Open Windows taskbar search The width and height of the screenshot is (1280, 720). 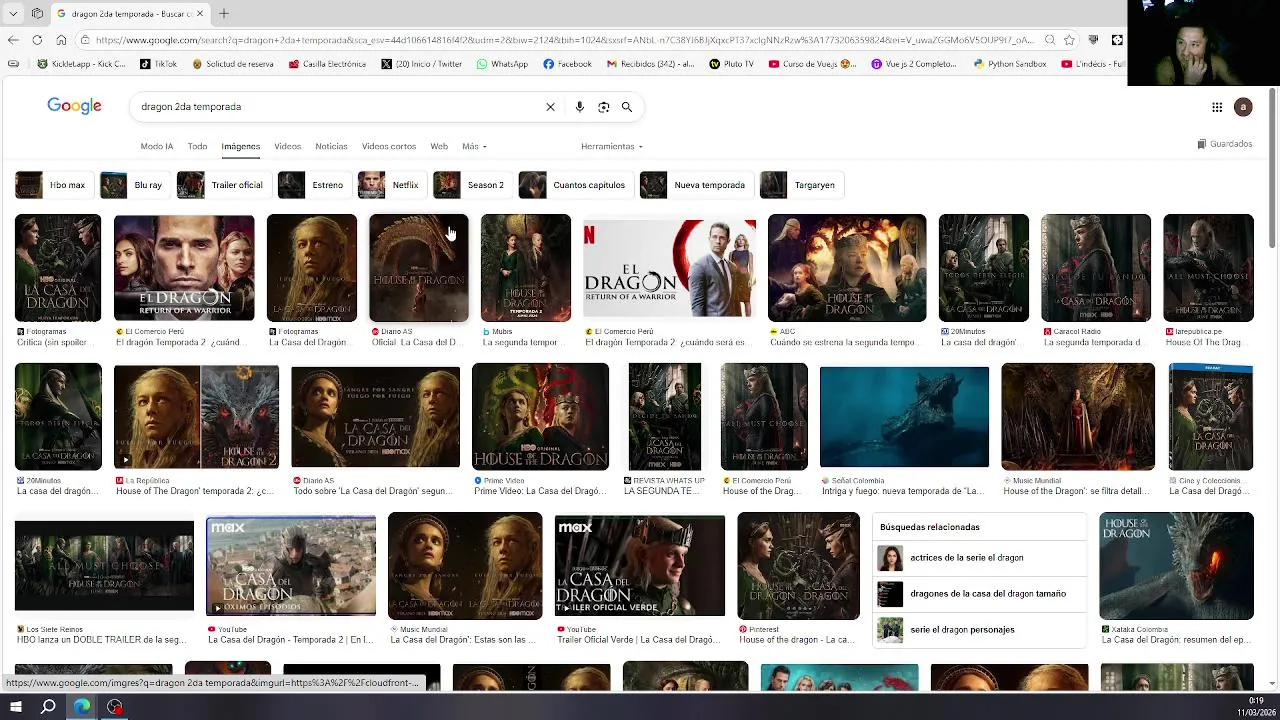tap(48, 707)
